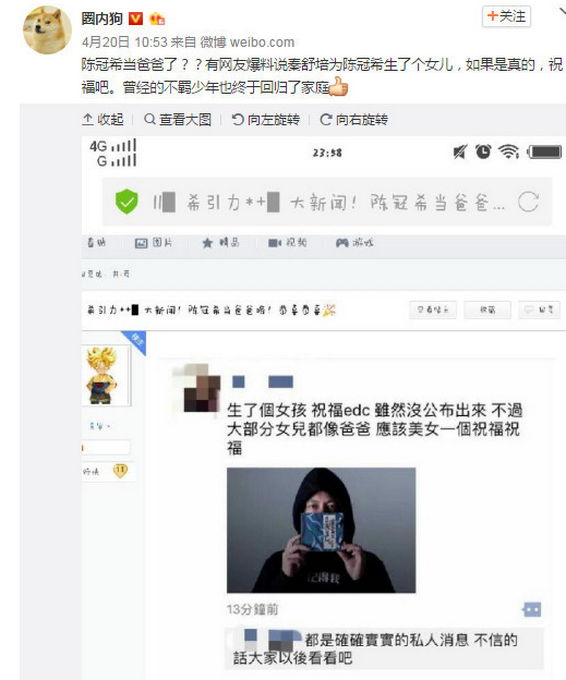Follow the account with +关注 button
Viewport: 566px width, 680px height.
(506, 16)
